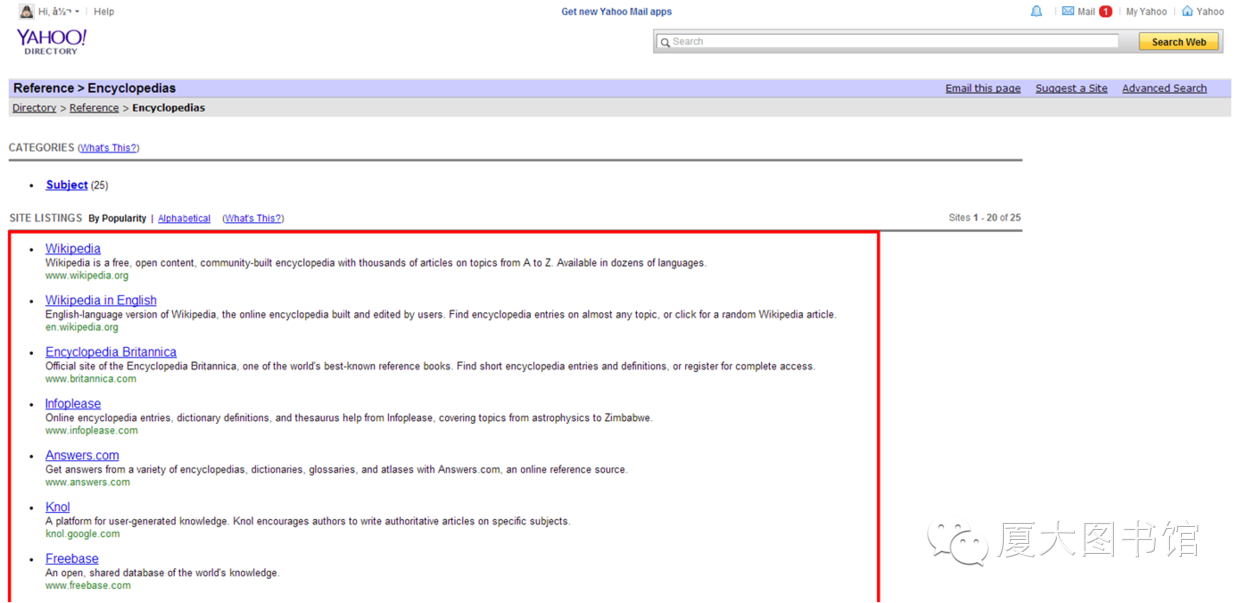
Task: Go to Reference breadcrumb
Action: point(94,108)
